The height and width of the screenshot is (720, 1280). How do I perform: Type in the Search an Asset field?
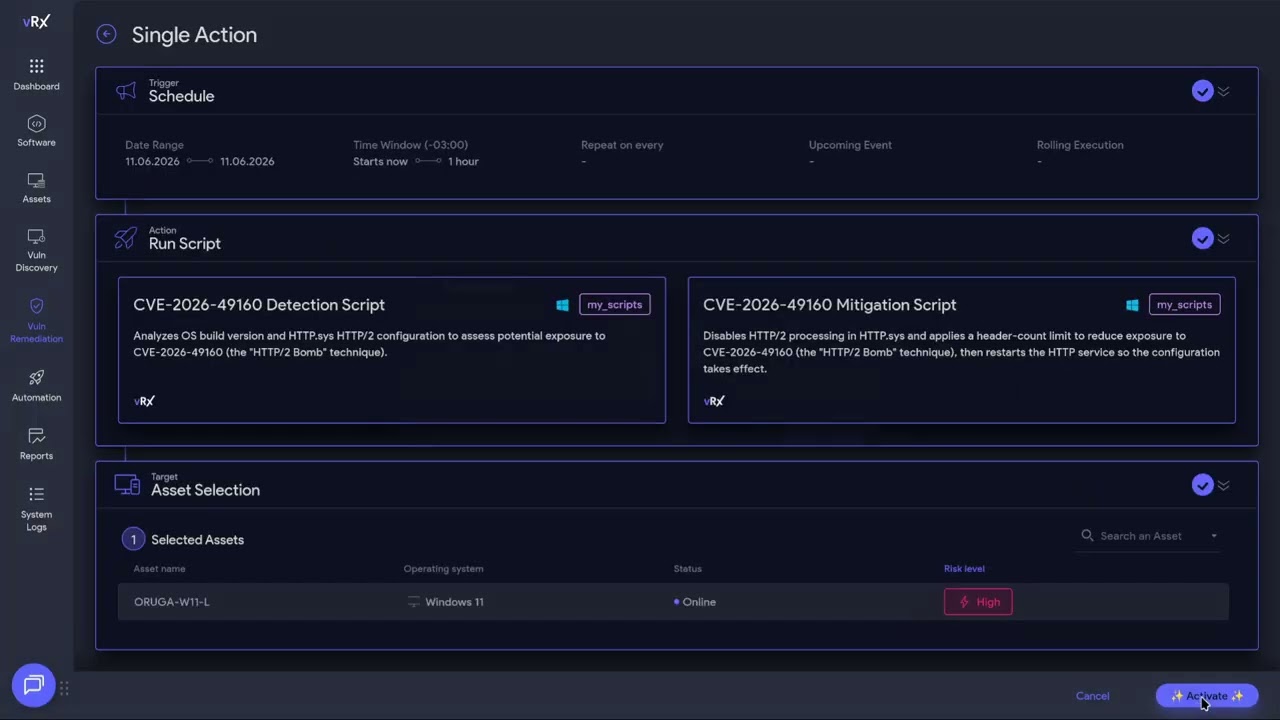(1150, 536)
